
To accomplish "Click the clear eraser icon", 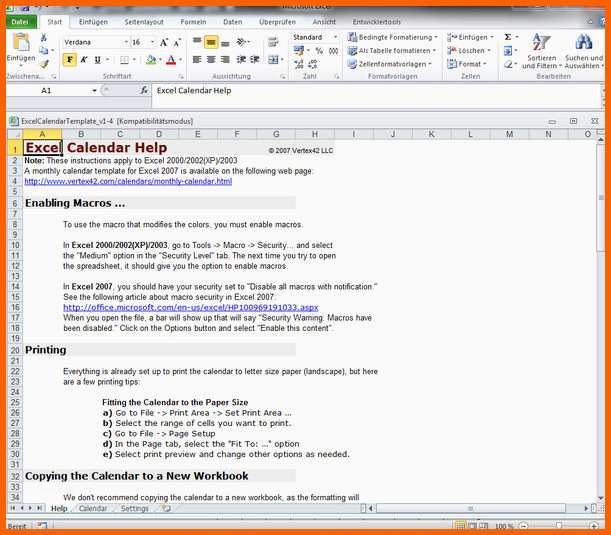I will [x=508, y=64].
